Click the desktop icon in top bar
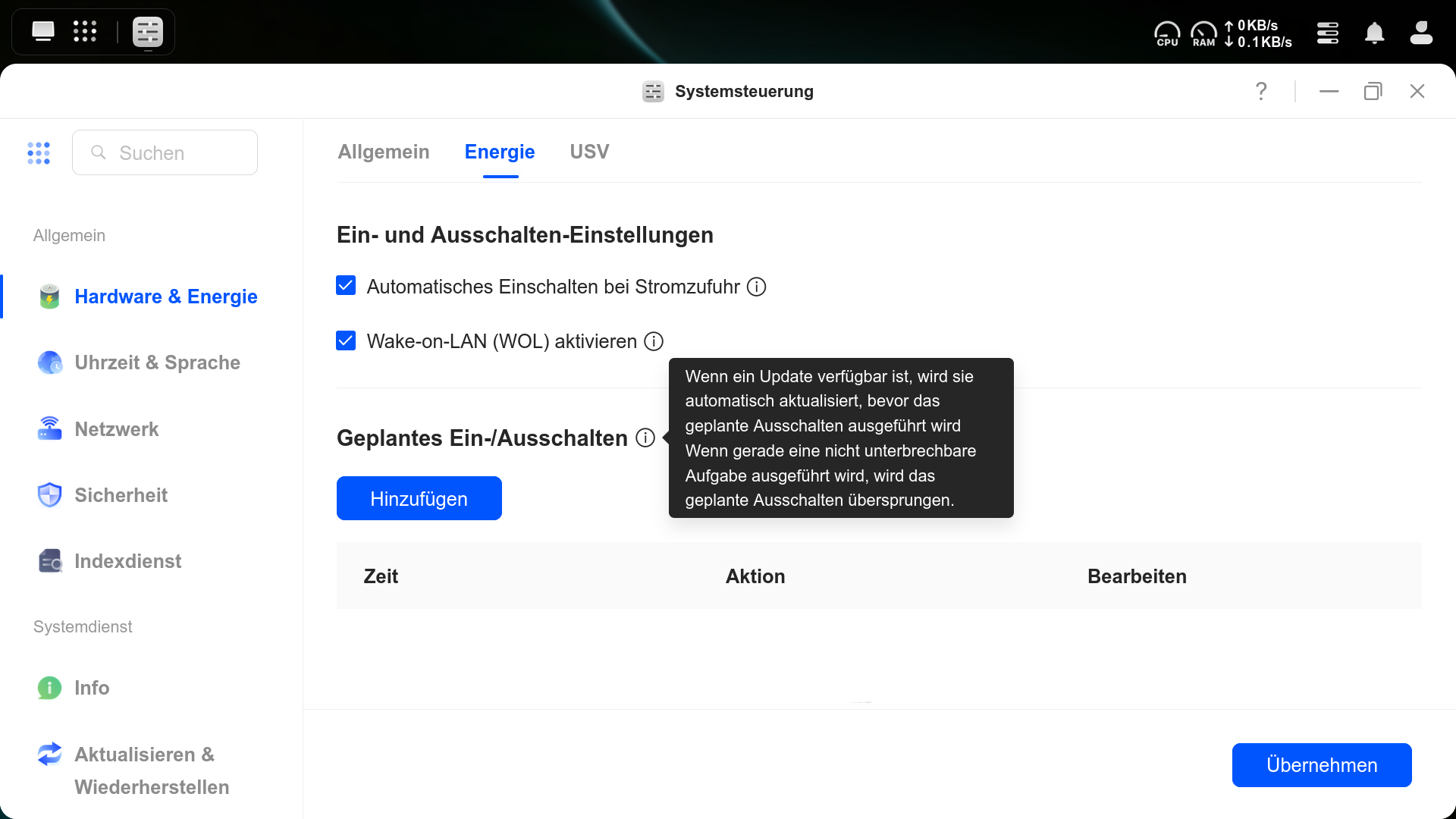This screenshot has height=819, width=1456. (x=43, y=32)
